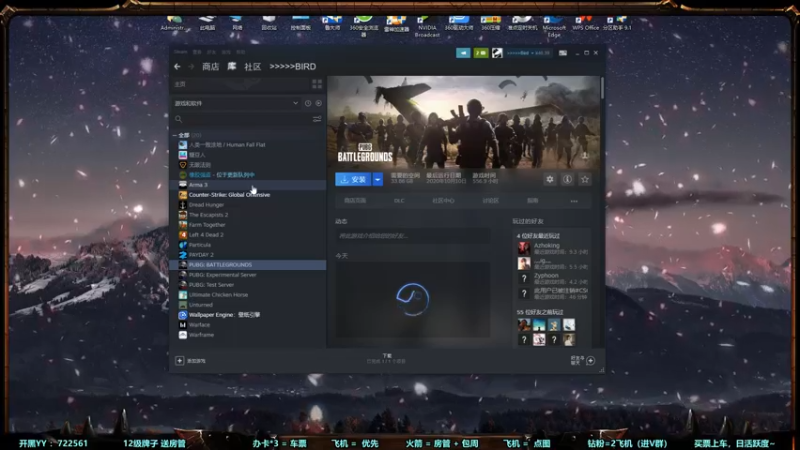Open the 社区 tab
This screenshot has width=800, height=450.
coord(253,66)
